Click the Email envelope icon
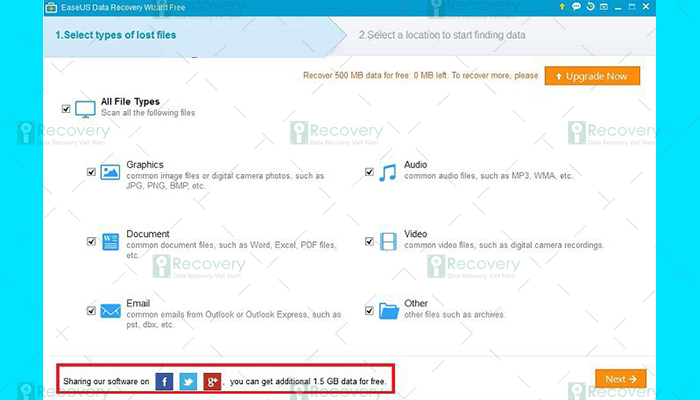Viewport: 700px width, 400px height. 110,311
